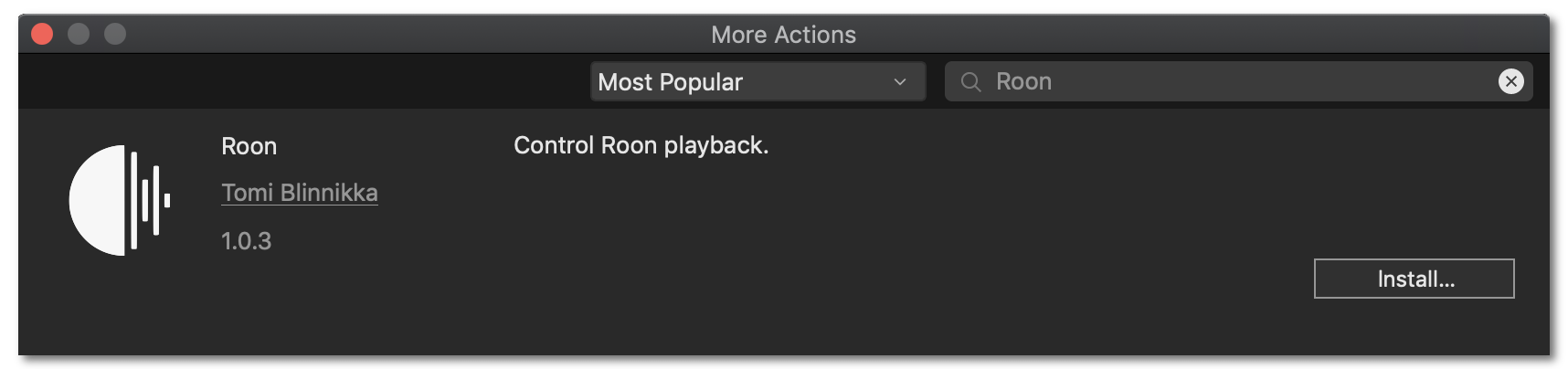Focus the search field containing Roon
The height and width of the screenshot is (369, 1568).
(1238, 81)
